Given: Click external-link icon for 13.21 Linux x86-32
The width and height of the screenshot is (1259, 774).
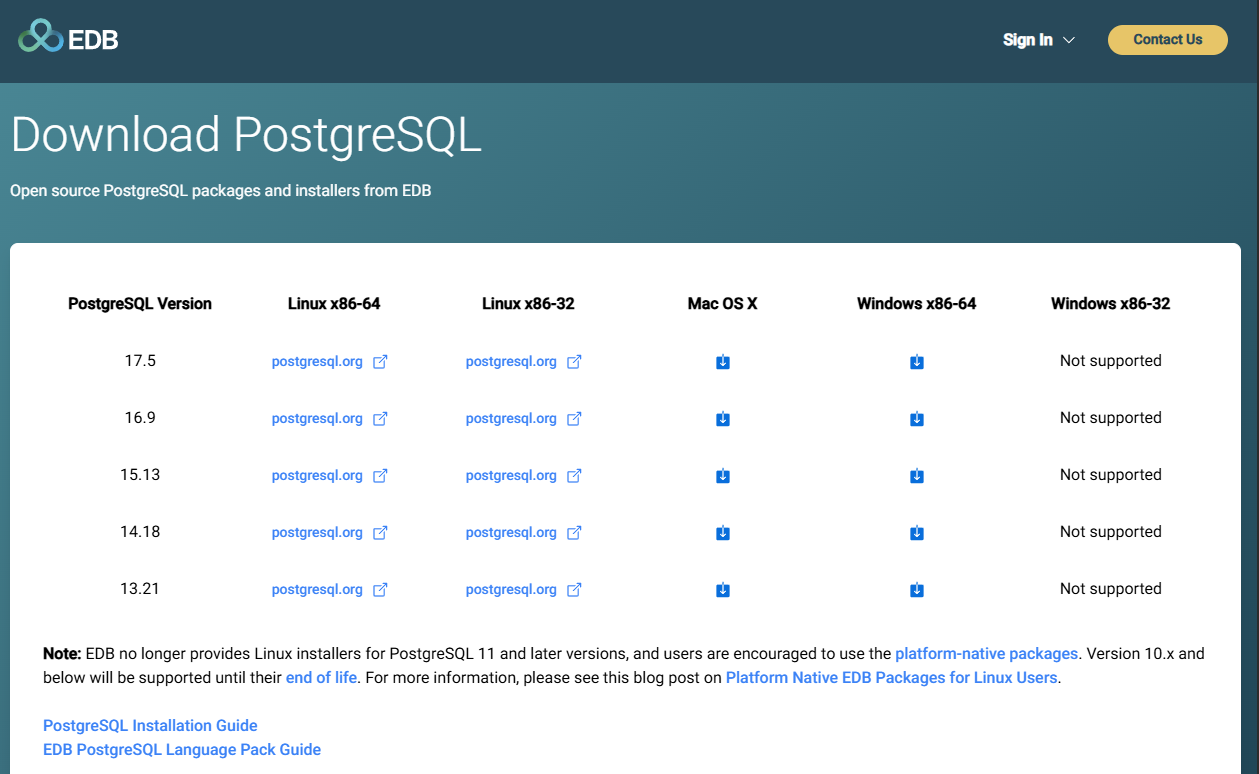Looking at the screenshot, I should 574,590.
